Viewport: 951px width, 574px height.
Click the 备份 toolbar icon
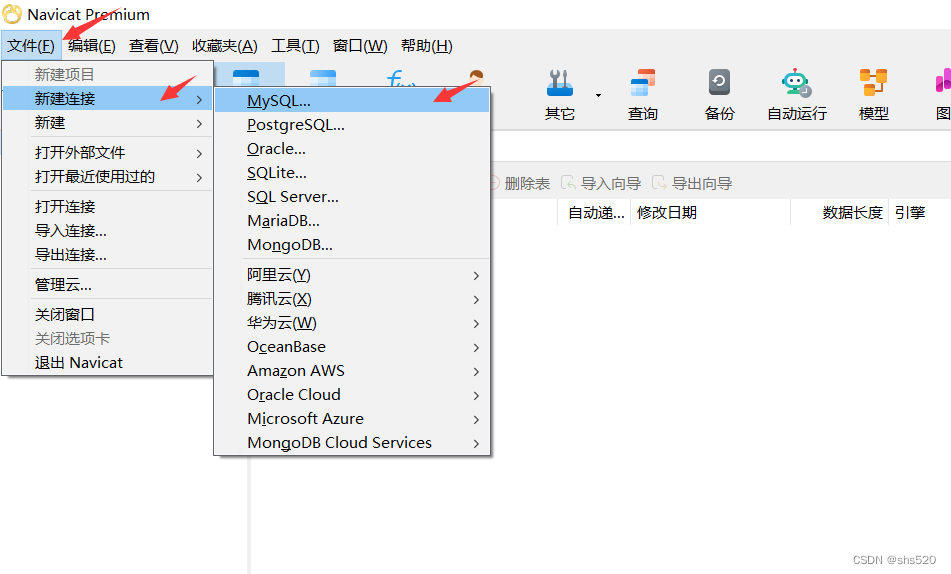(719, 94)
